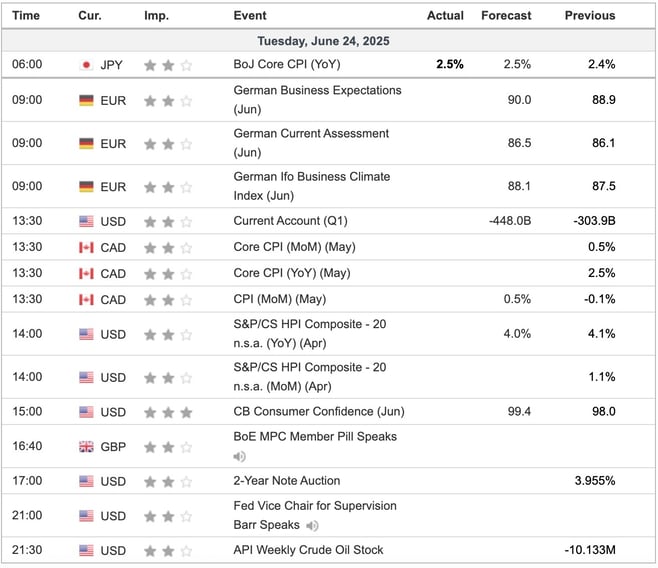The width and height of the screenshot is (658, 568).
Task: Open the Core CPI (MoM) (May) event
Action: (x=295, y=247)
